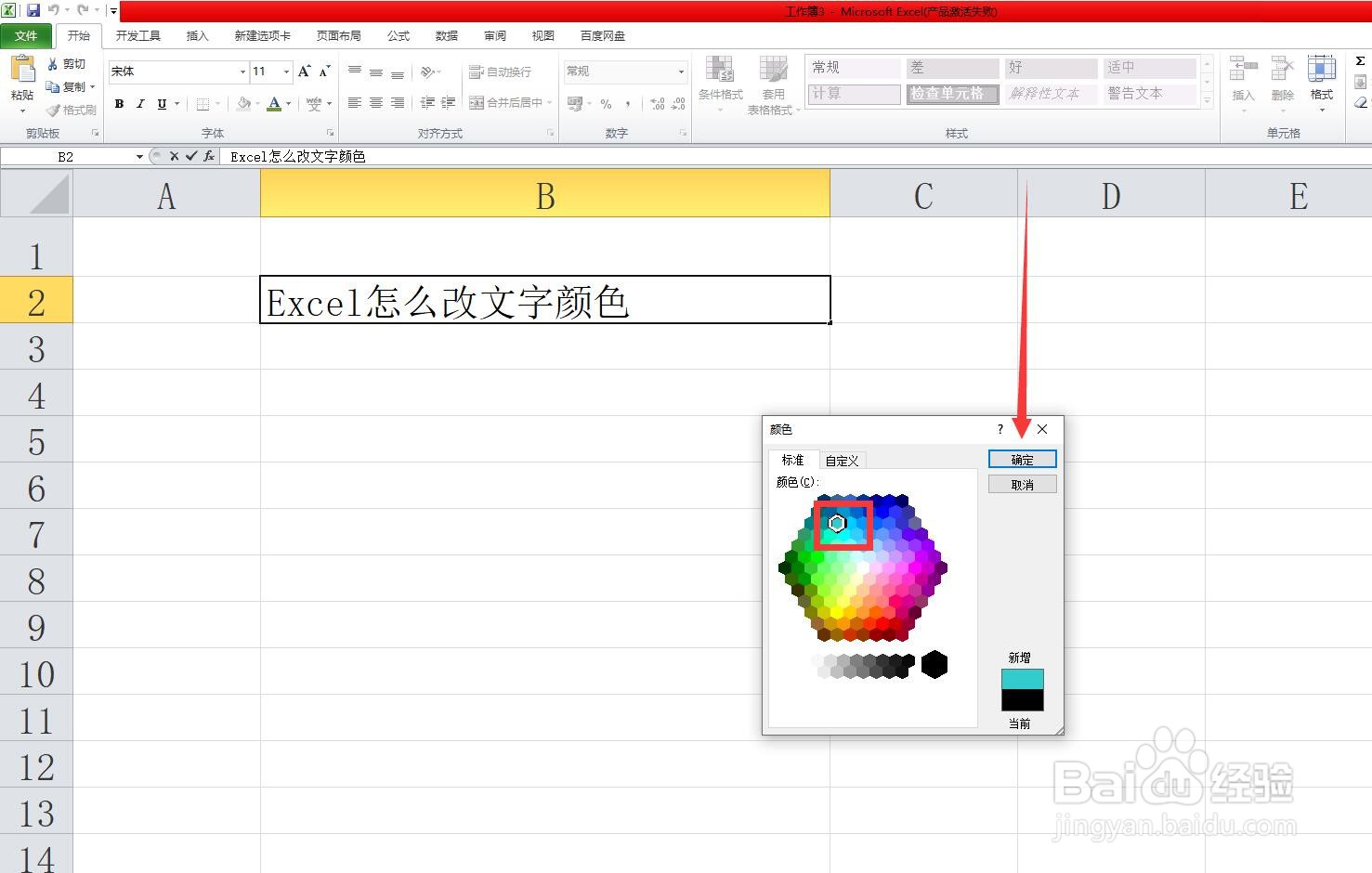Enable 自动换行 (Wrap Text) in Alignment group
This screenshot has width=1372, height=873.
[x=502, y=71]
